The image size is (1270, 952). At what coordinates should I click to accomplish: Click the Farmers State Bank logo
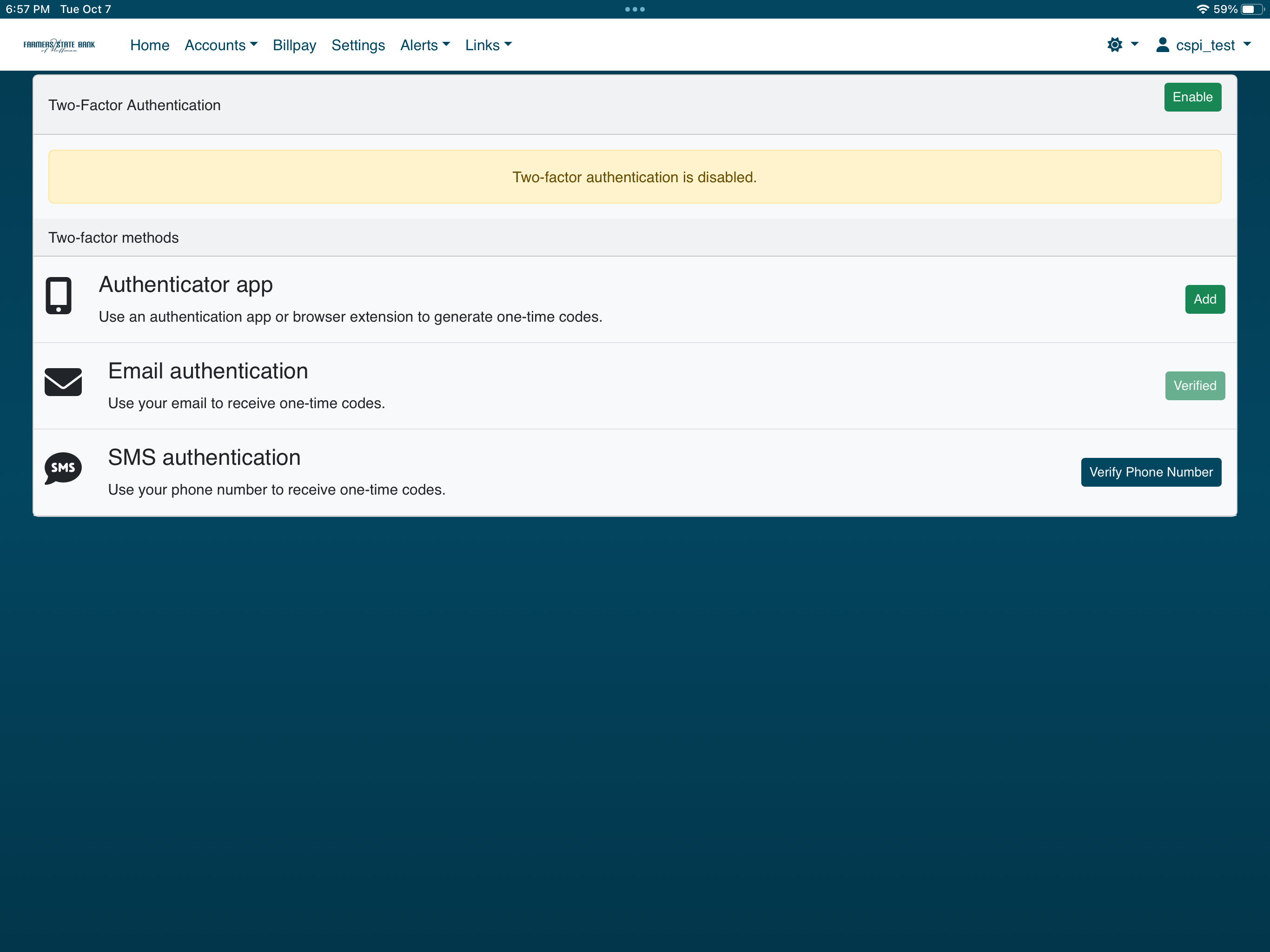pyautogui.click(x=59, y=45)
